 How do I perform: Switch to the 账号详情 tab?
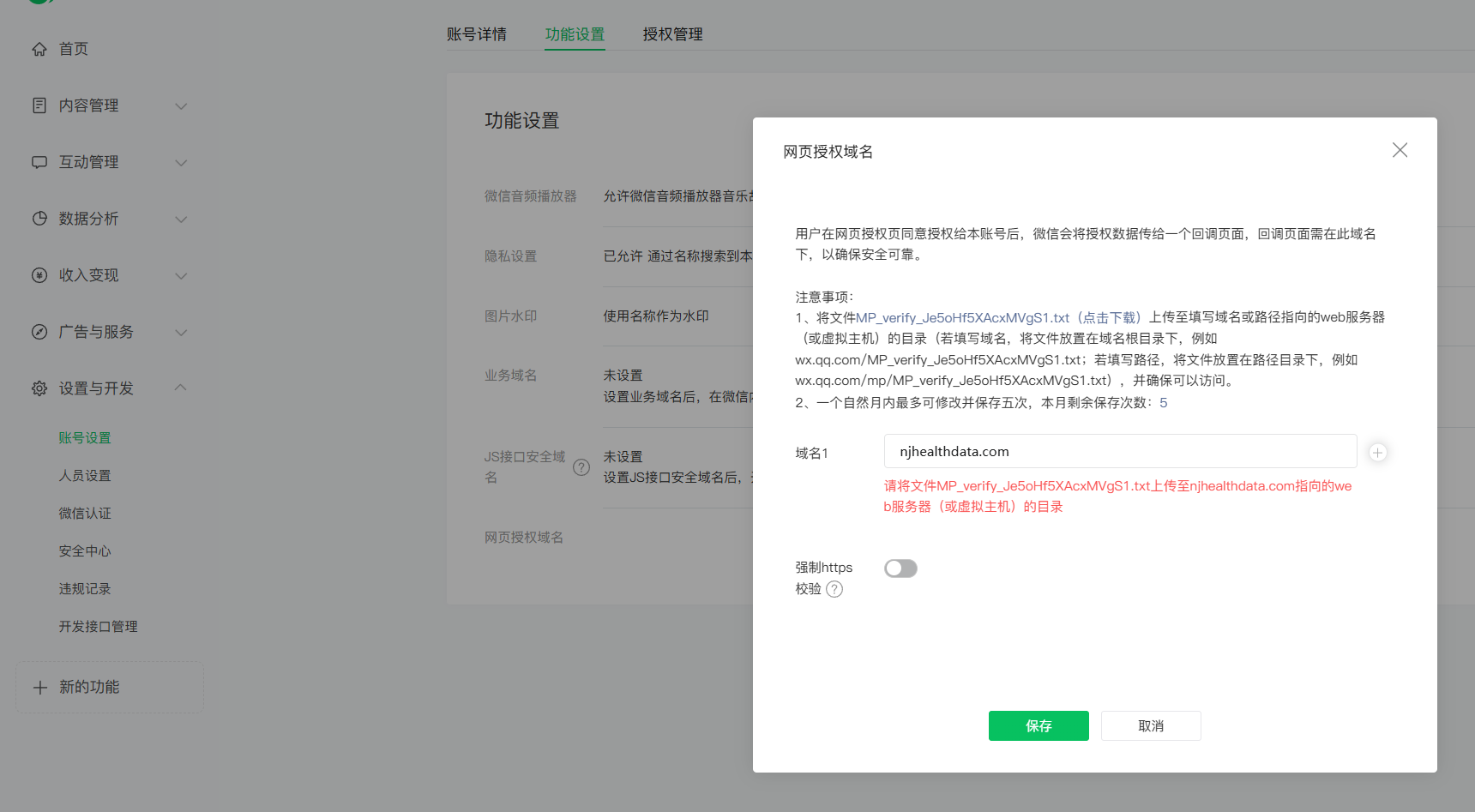click(477, 34)
